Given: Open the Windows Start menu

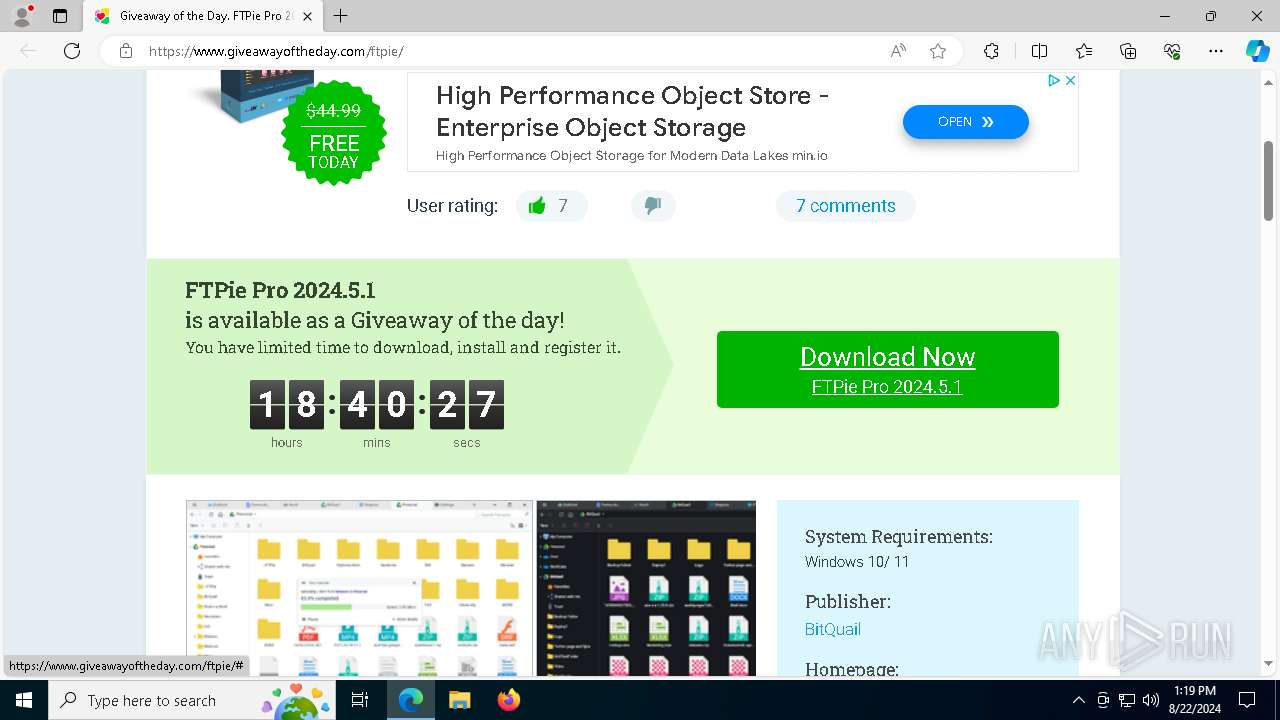Looking at the screenshot, I should click(23, 700).
